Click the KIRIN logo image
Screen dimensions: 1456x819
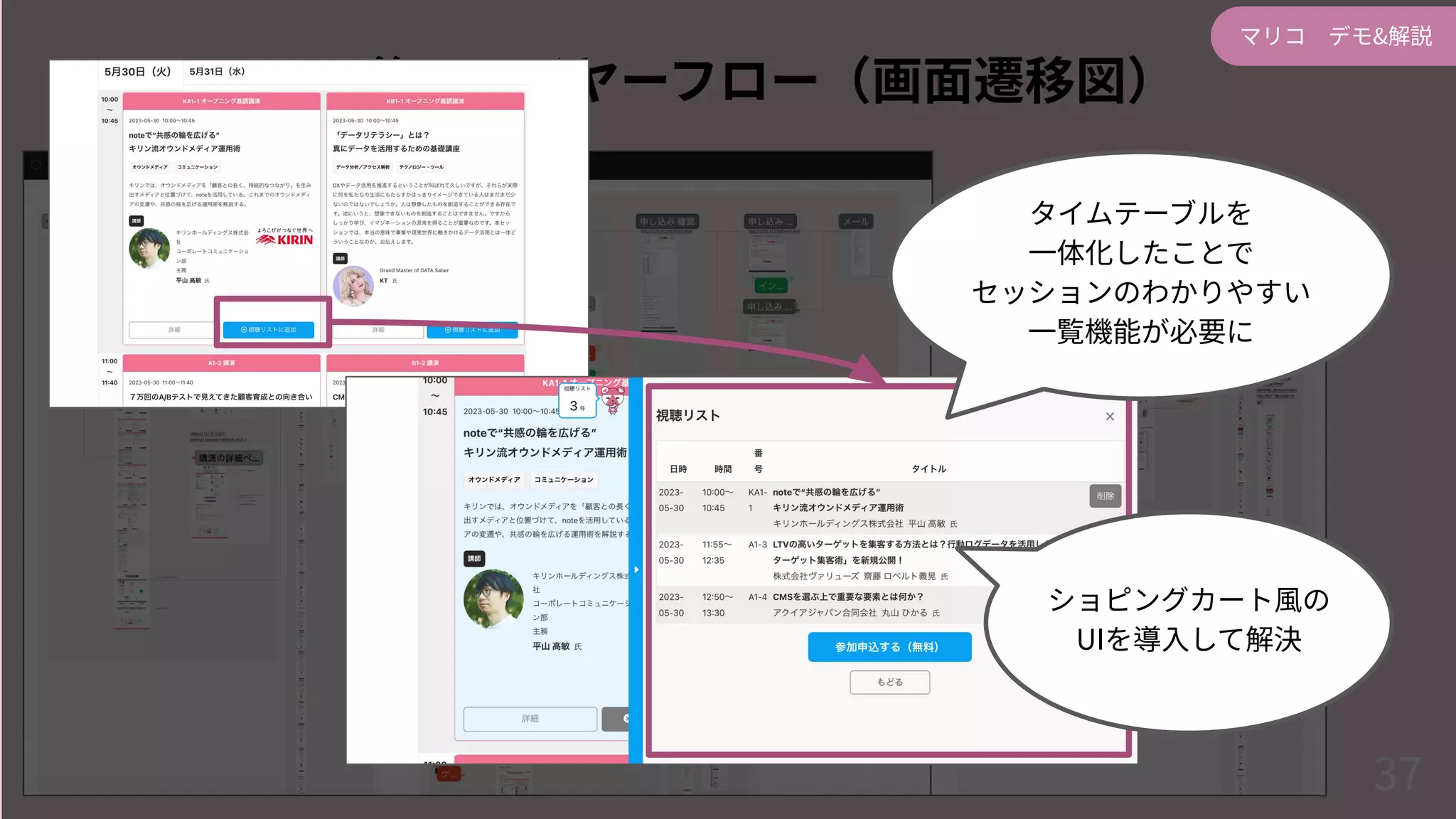click(x=286, y=239)
